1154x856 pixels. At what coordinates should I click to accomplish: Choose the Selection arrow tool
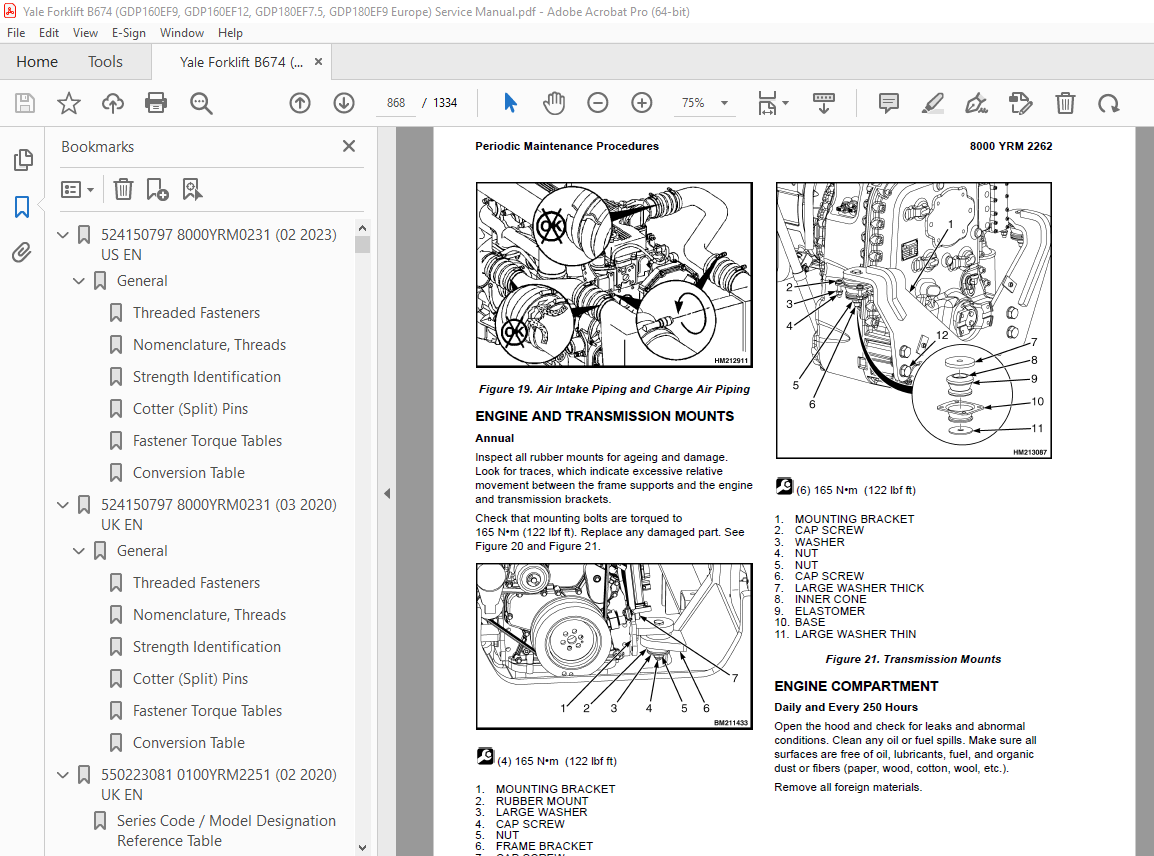click(510, 103)
